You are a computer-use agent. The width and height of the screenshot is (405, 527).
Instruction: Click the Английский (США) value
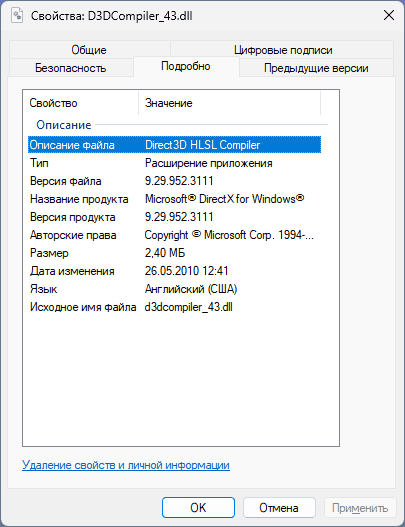click(191, 289)
